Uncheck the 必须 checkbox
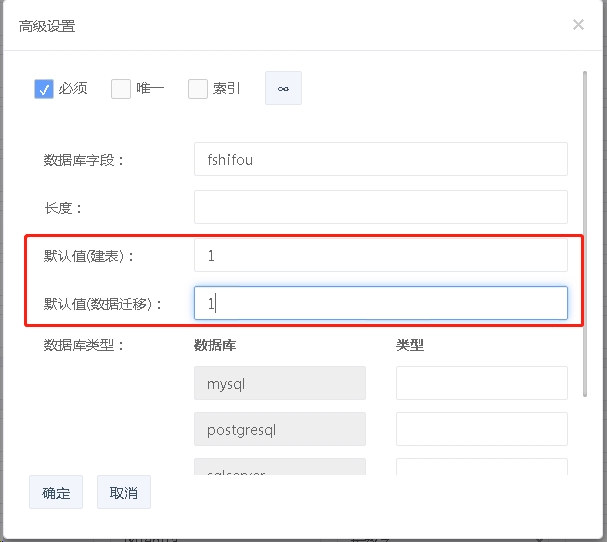Image resolution: width=607 pixels, height=542 pixels. [44, 89]
